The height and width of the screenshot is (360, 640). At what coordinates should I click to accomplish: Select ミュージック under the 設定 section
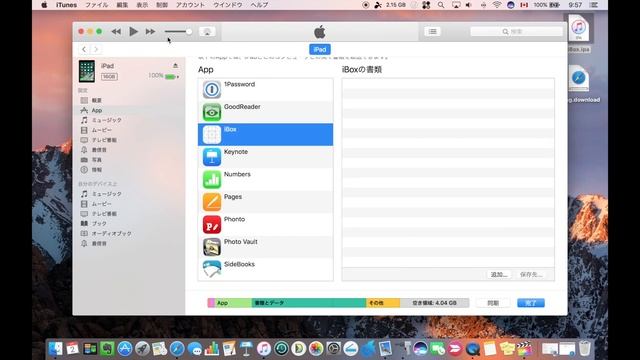click(106, 120)
